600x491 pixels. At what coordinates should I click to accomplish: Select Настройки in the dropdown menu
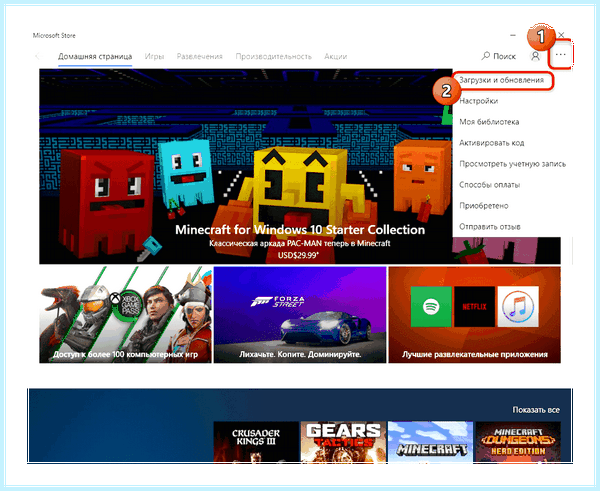(x=479, y=101)
